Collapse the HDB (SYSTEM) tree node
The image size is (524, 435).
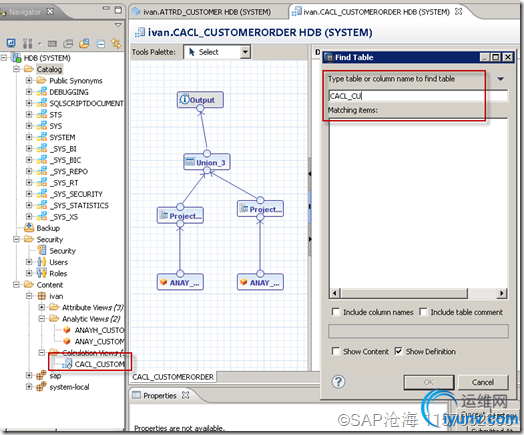[x=4, y=58]
